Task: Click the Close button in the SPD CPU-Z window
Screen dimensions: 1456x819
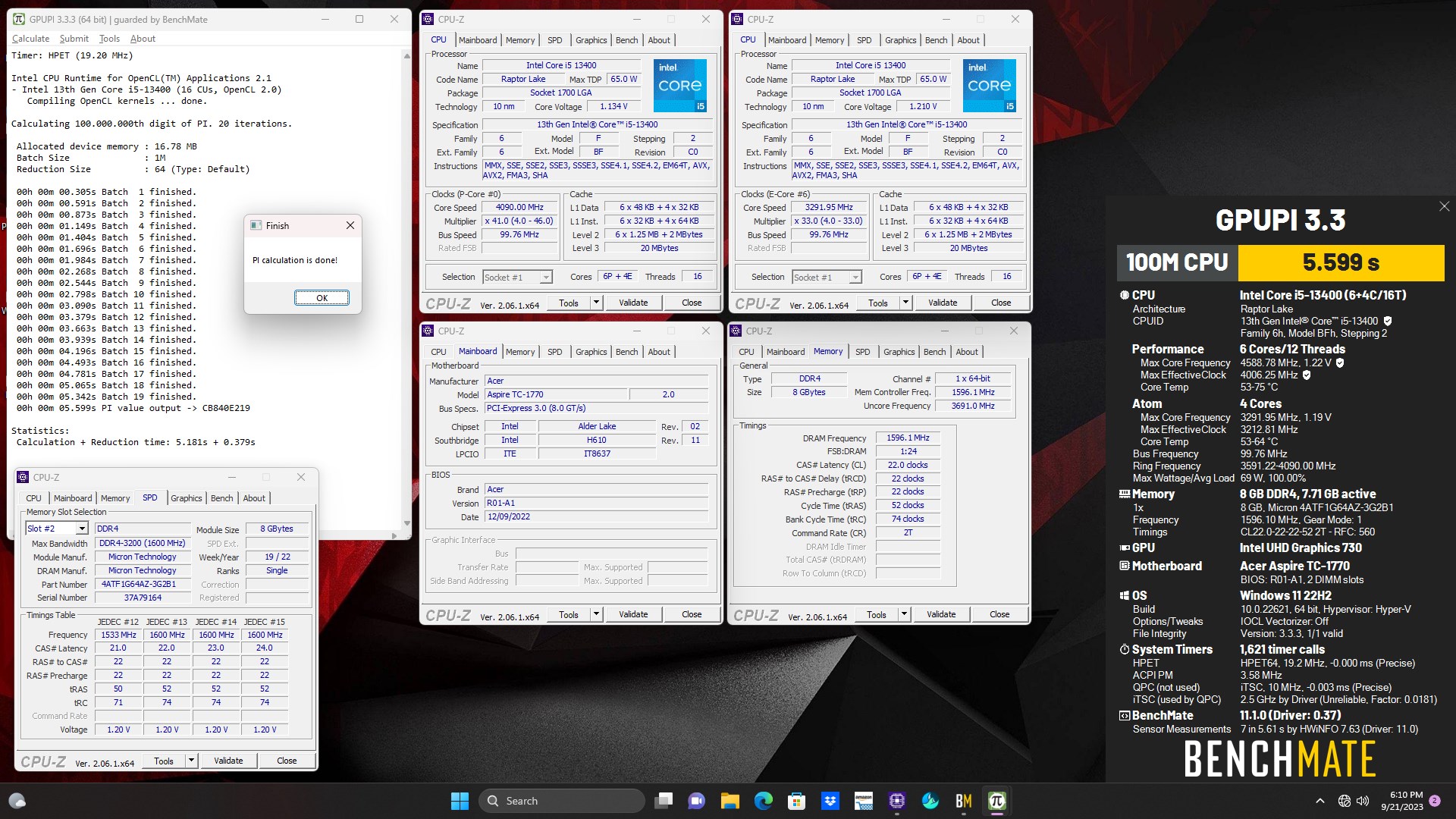Action: (287, 761)
